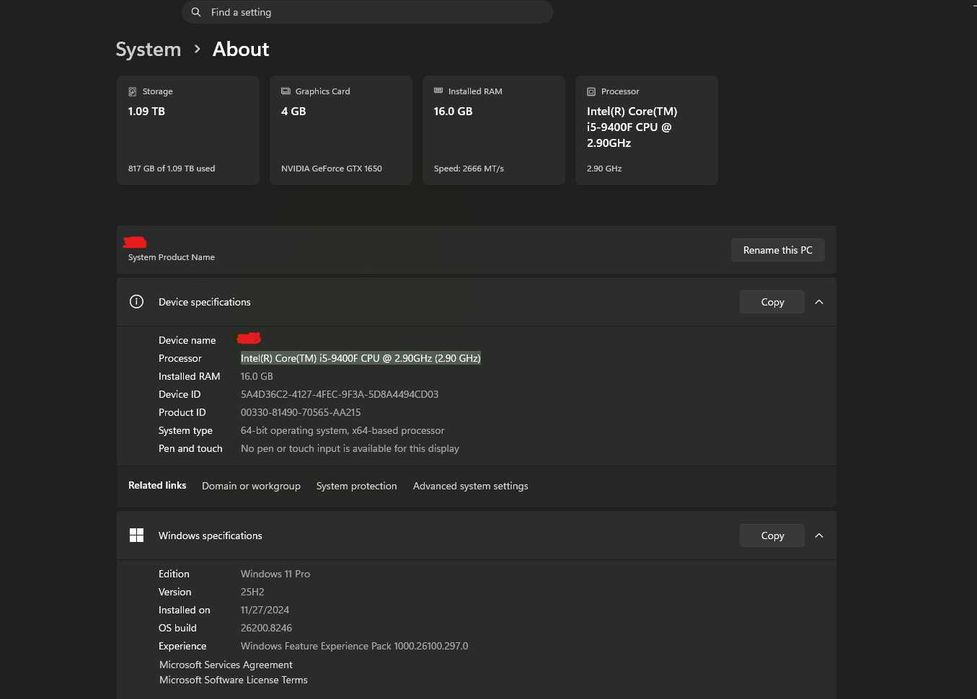Click the Device ID value 5A4D36C2-4127

click(x=340, y=394)
